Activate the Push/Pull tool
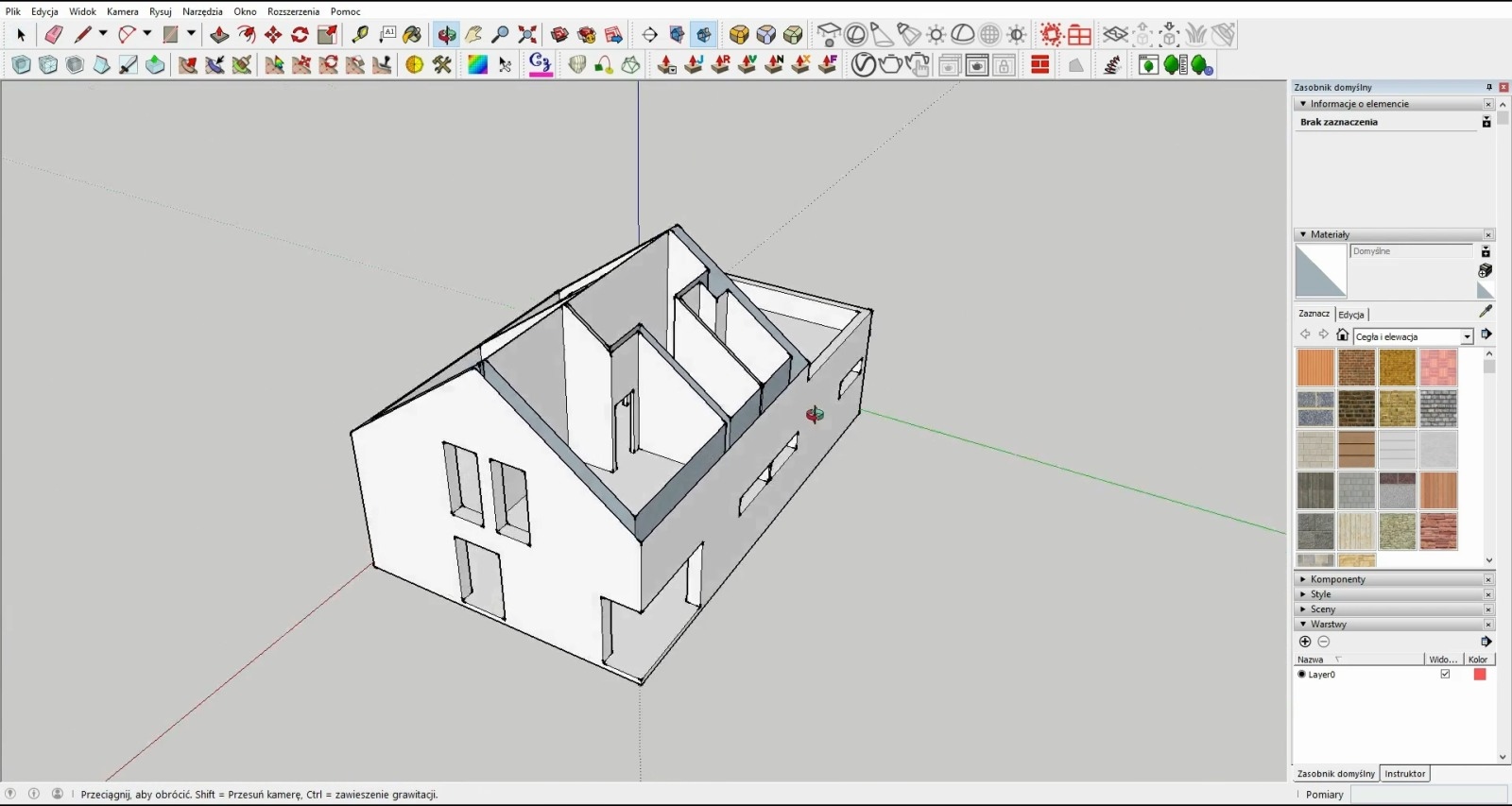Image resolution: width=1512 pixels, height=806 pixels. pos(219,35)
